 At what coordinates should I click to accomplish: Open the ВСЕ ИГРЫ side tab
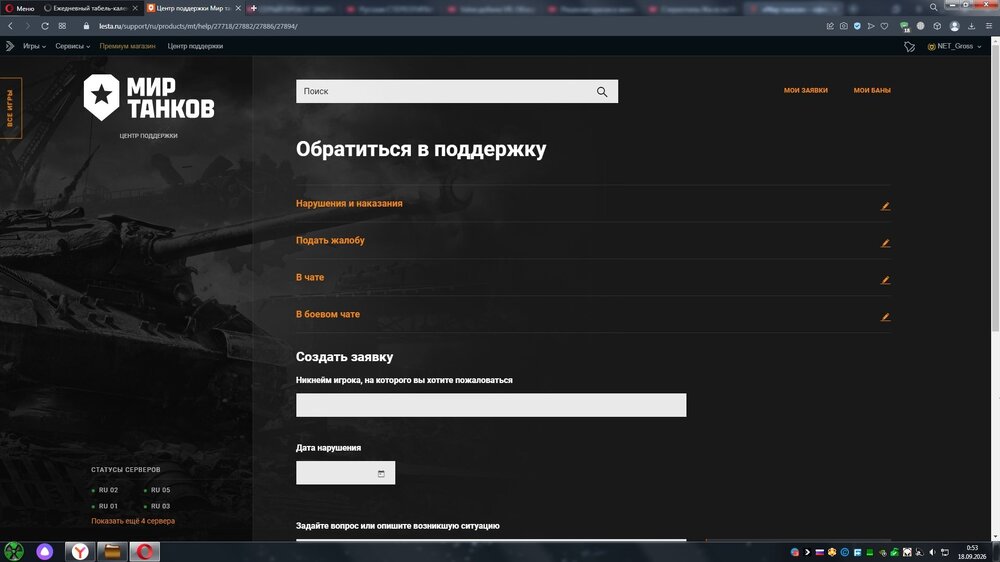11,108
